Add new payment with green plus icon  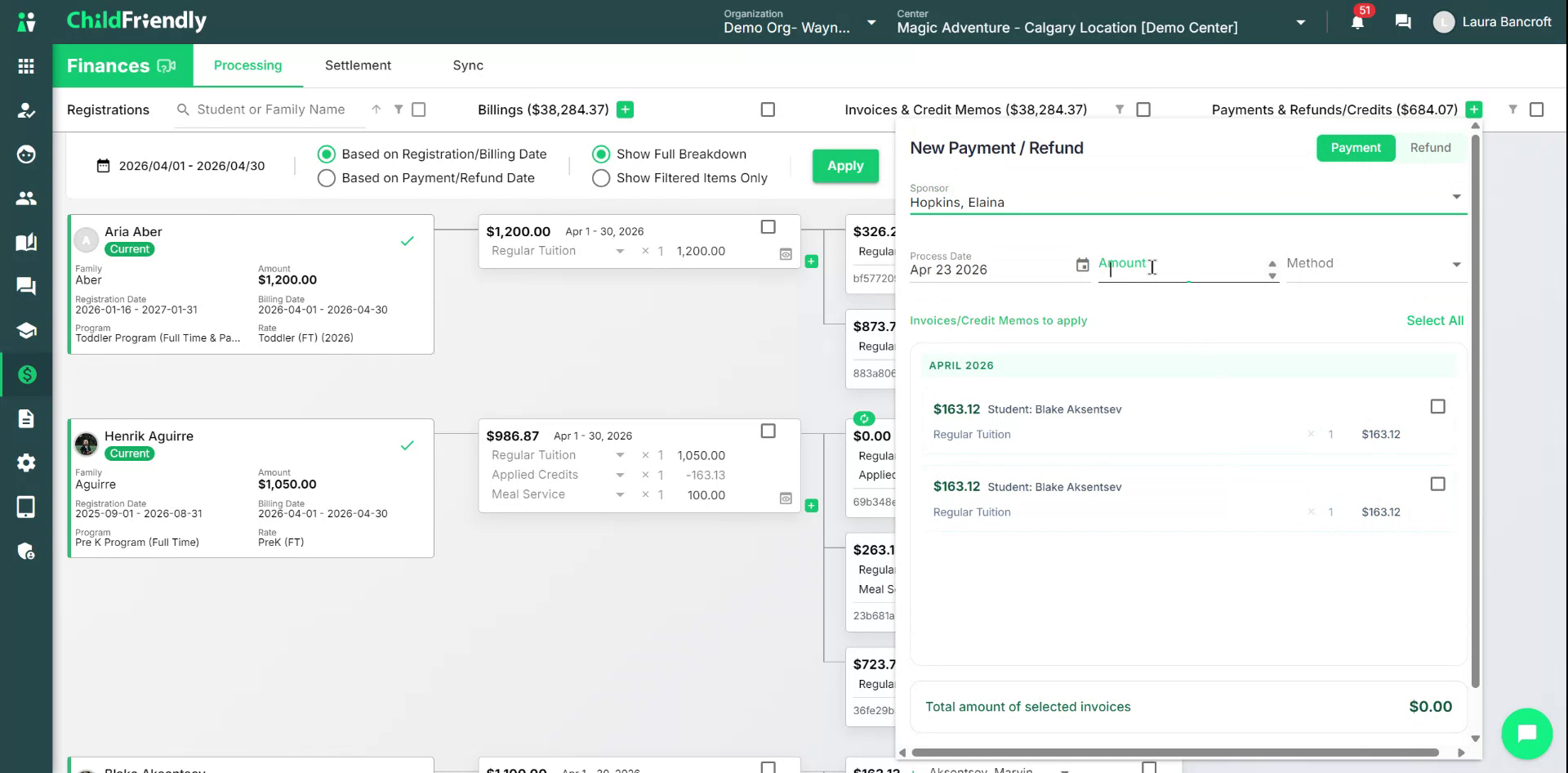[1474, 109]
